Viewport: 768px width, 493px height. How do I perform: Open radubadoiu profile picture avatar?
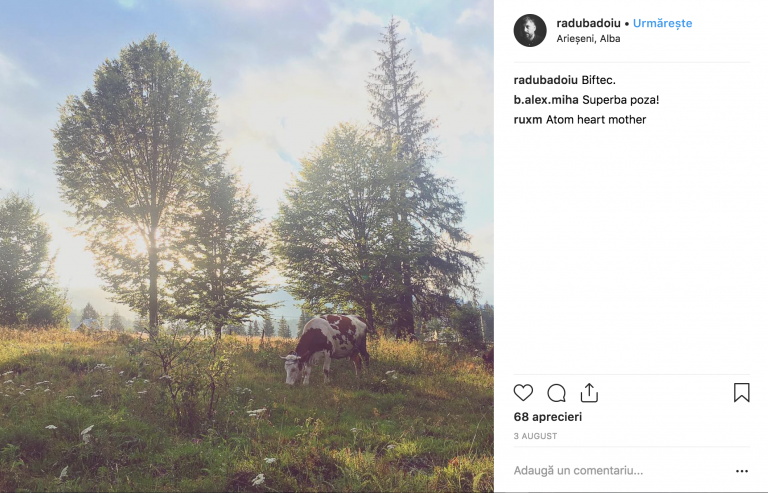530,30
